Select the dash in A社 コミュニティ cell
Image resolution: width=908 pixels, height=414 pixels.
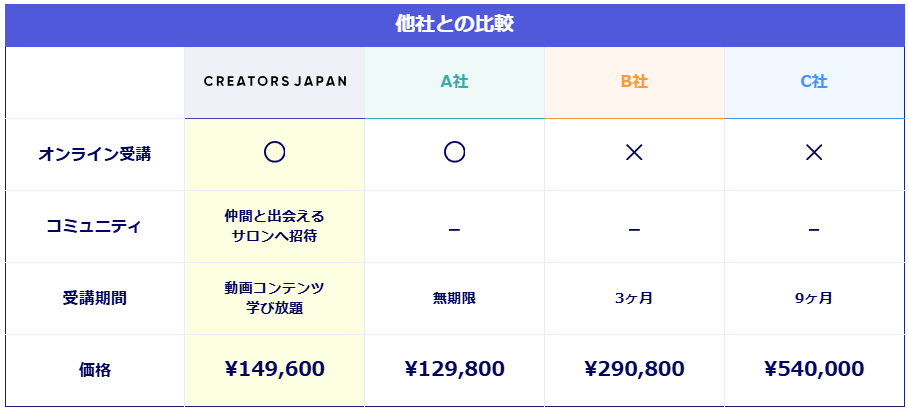(x=455, y=230)
